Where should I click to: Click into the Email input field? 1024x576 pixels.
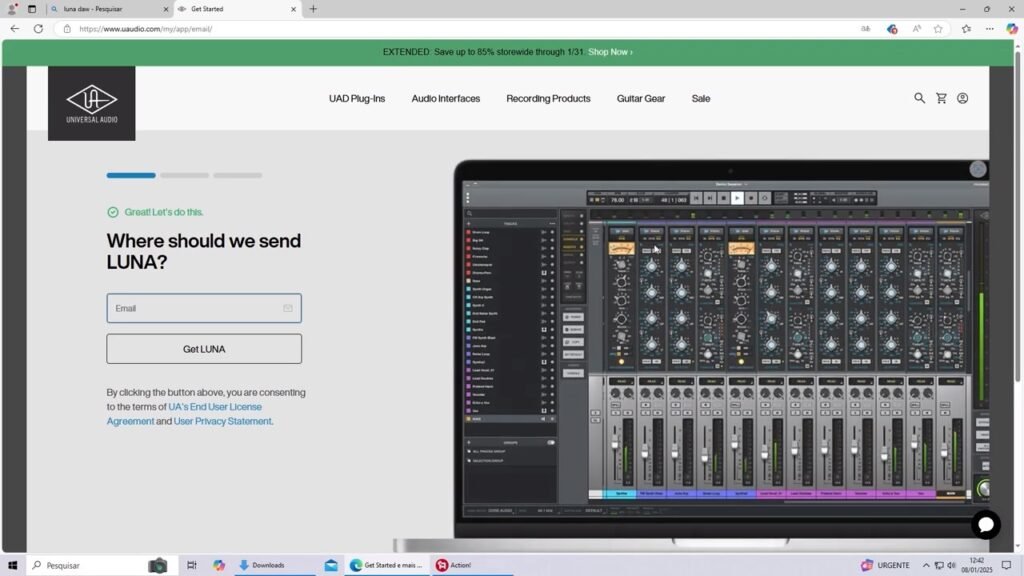(204, 308)
